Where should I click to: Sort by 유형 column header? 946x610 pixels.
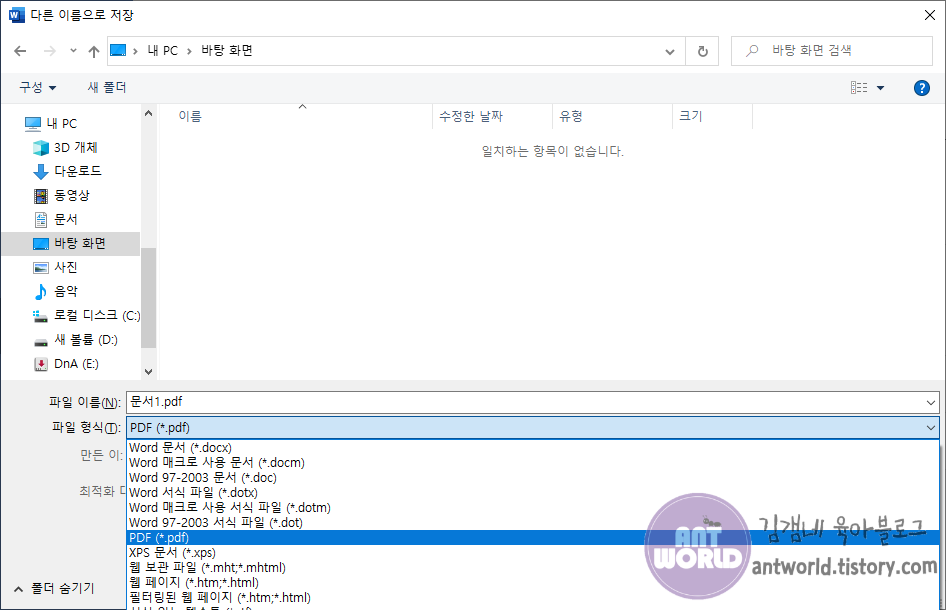coord(612,116)
